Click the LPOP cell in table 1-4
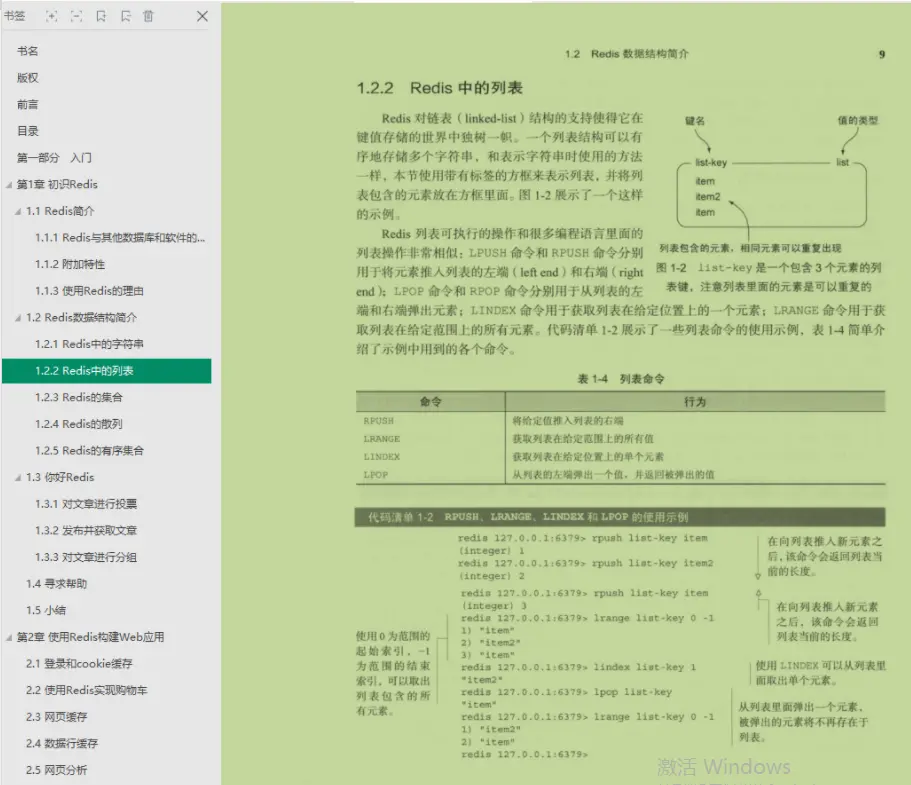911x785 pixels. tap(375, 475)
